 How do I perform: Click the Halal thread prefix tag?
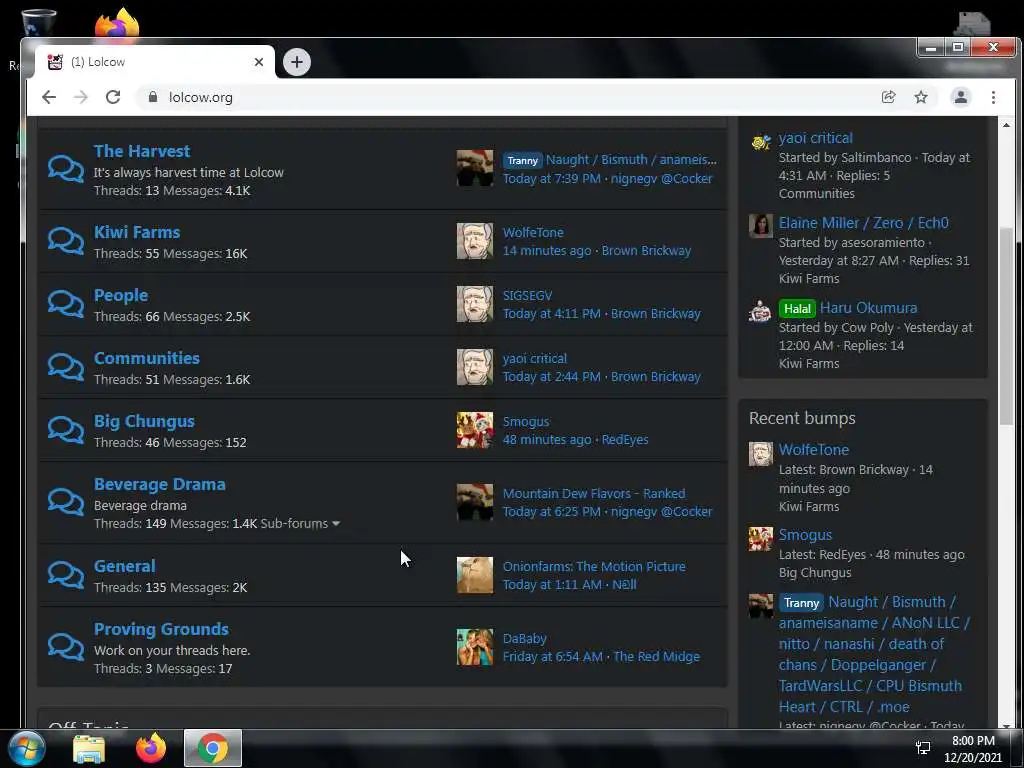(797, 308)
